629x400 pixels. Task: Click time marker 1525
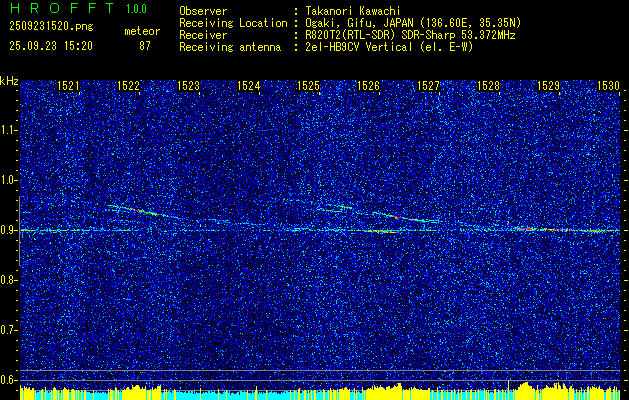[308, 85]
